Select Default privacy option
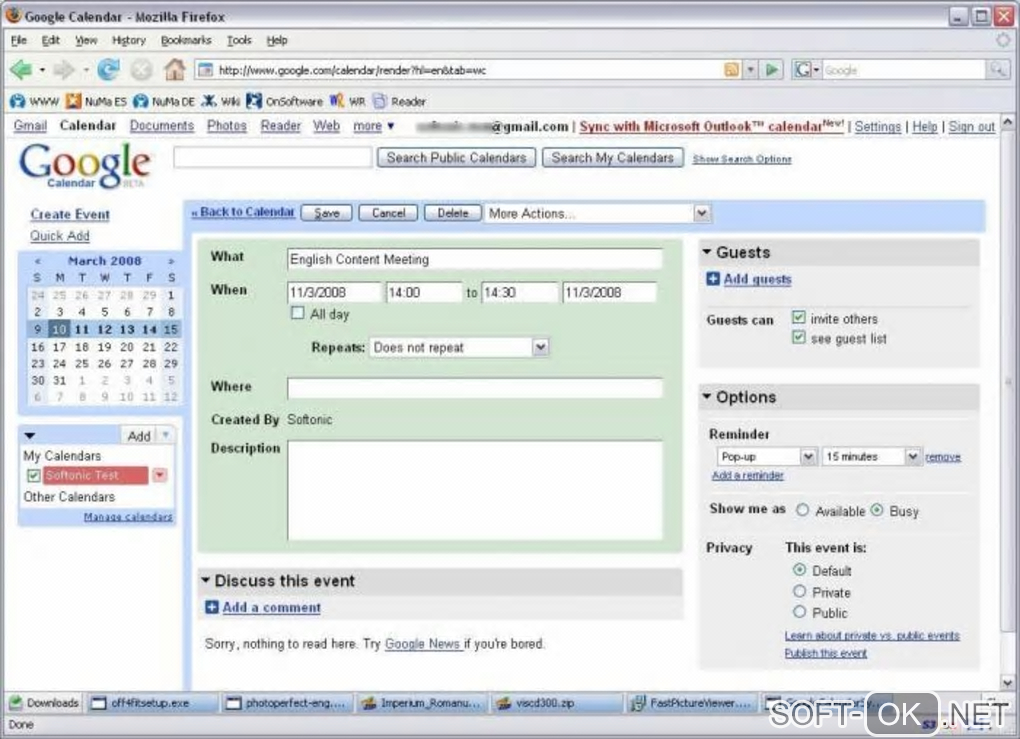Image resolution: width=1020 pixels, height=739 pixels. tap(799, 570)
